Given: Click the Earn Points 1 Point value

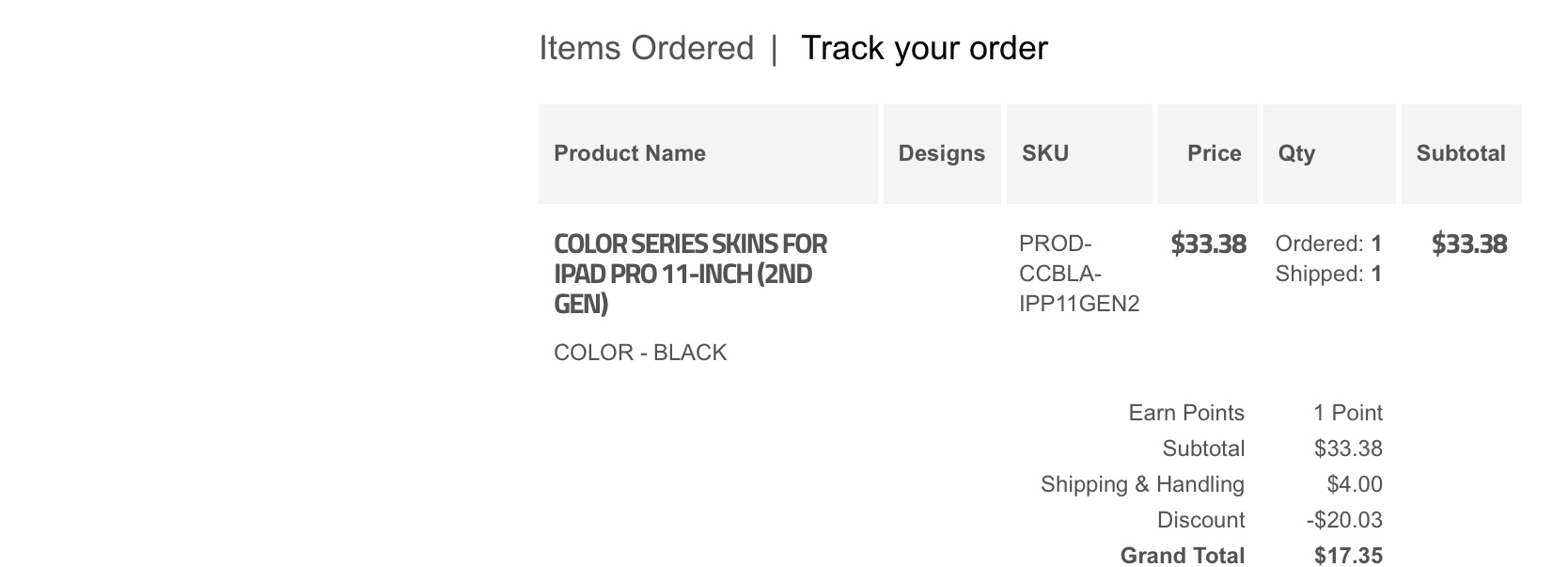Looking at the screenshot, I should [1348, 413].
